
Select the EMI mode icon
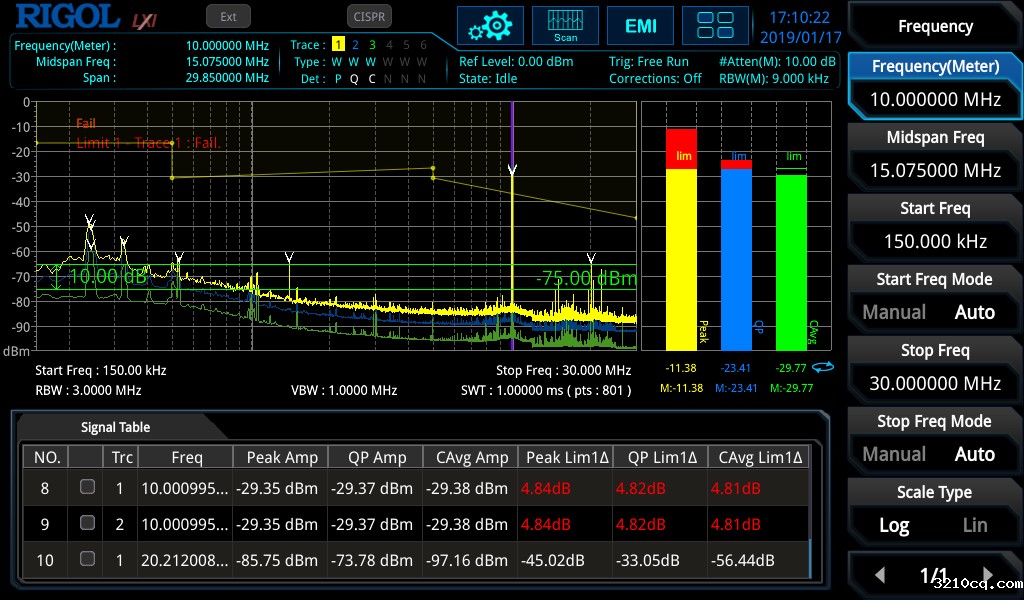point(640,26)
